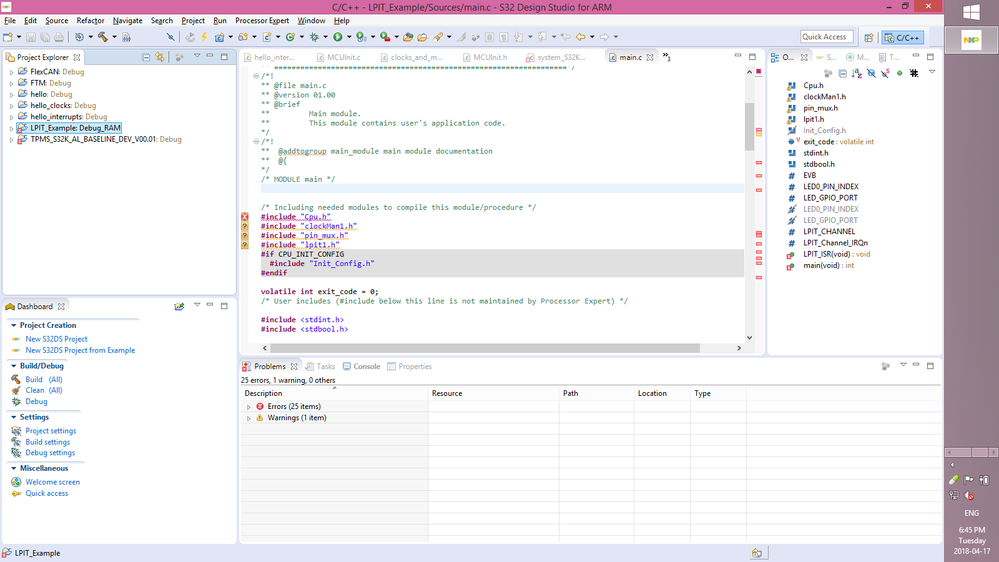Viewport: 999px width, 562px height.
Task: Expand the FlexCAN project tree
Action: 11,72
